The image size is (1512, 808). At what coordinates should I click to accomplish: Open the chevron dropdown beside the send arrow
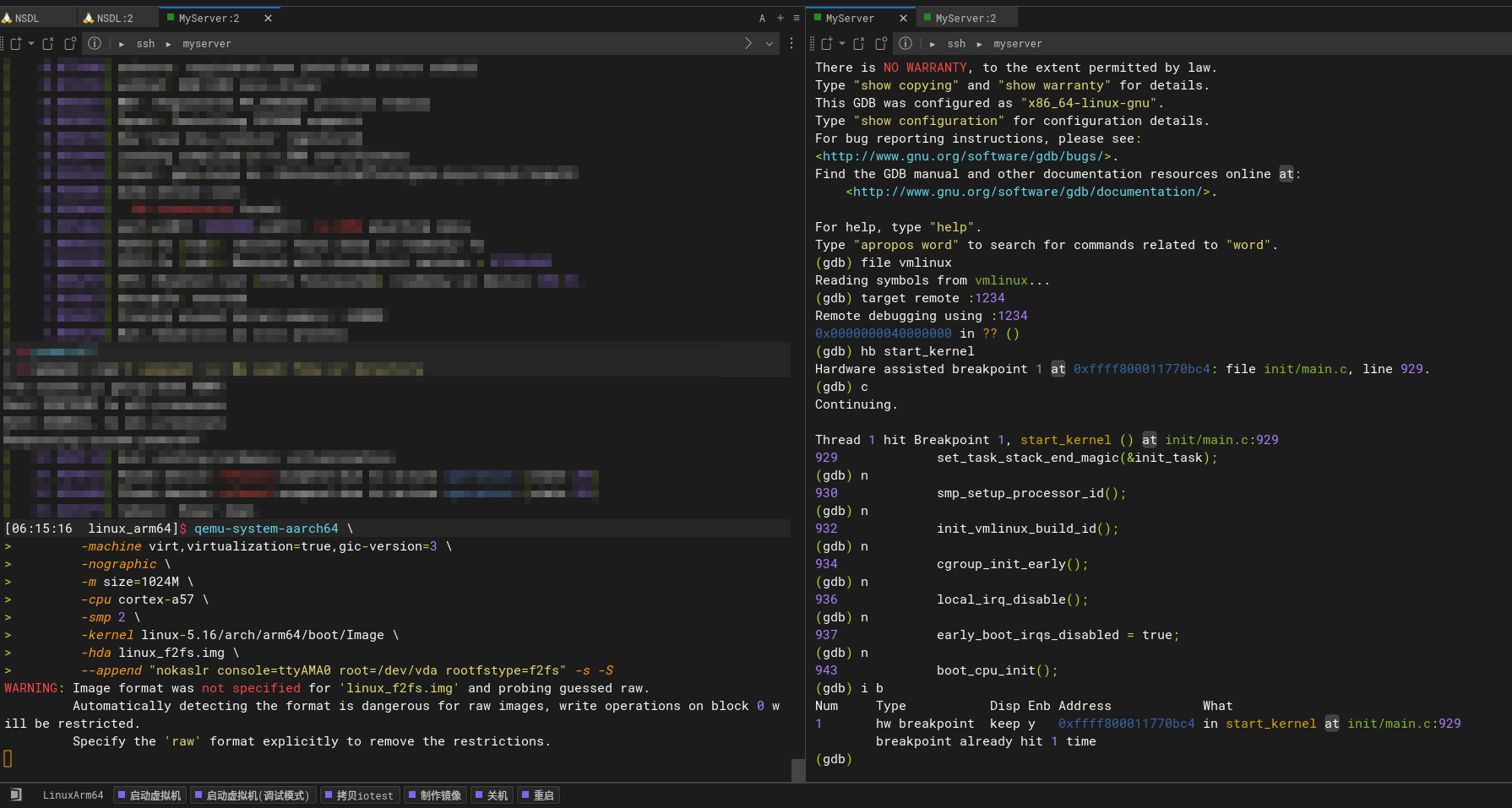767,43
